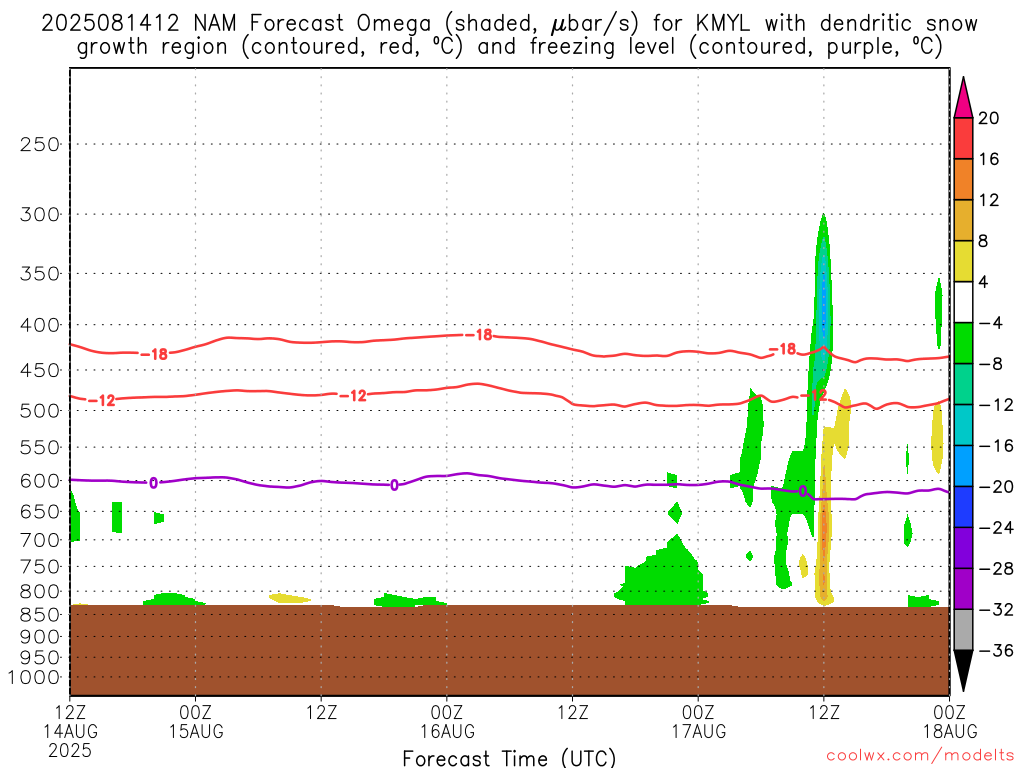
Task: Select the 700 pressure level label
Action: coord(40,540)
